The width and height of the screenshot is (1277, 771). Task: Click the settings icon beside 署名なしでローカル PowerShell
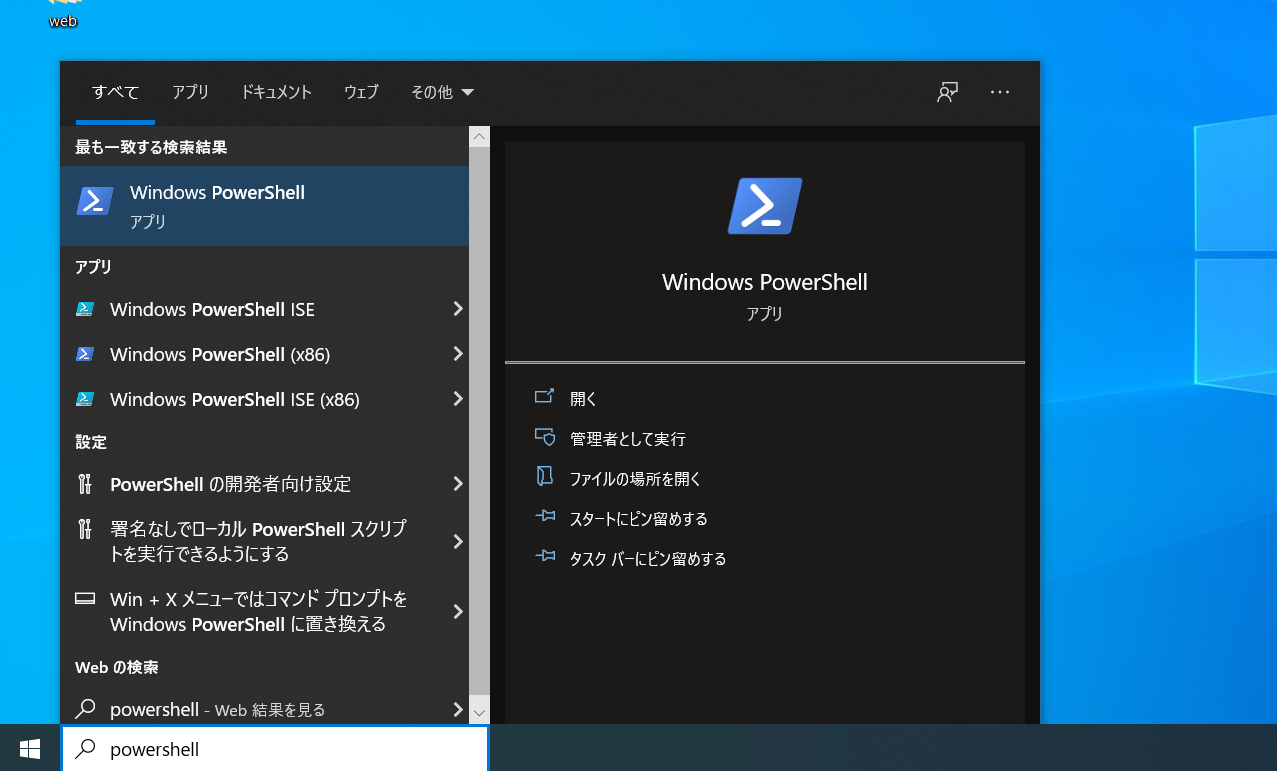(85, 529)
